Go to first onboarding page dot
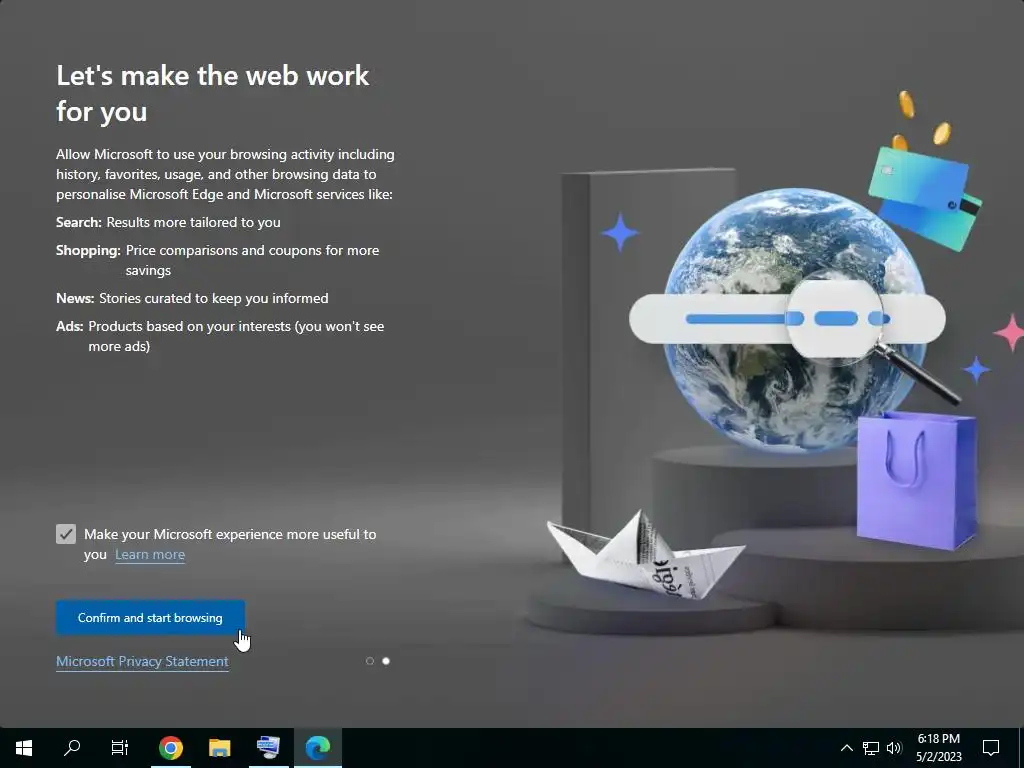 pyautogui.click(x=370, y=661)
